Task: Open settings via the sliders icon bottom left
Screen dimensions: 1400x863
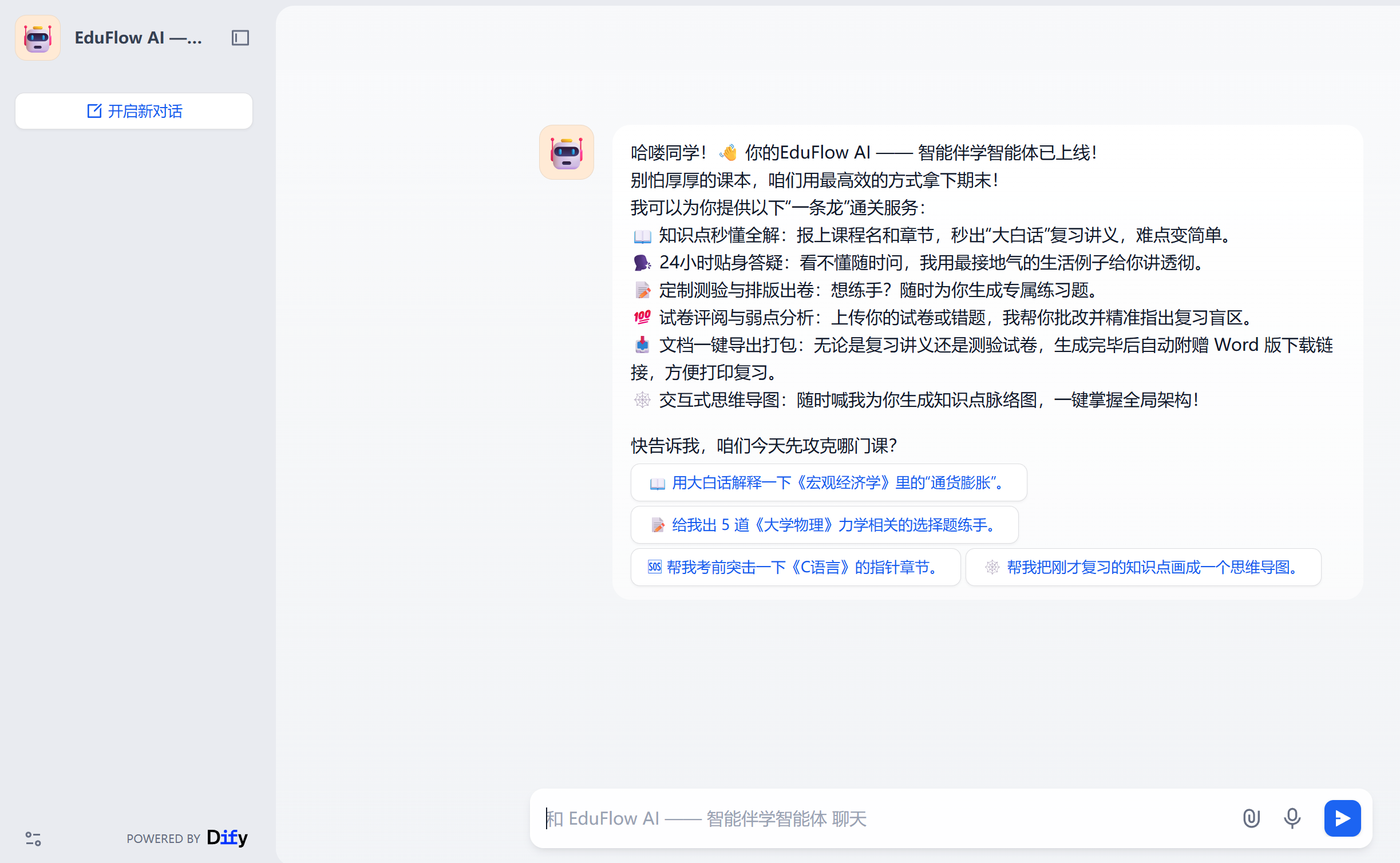Action: [x=33, y=839]
